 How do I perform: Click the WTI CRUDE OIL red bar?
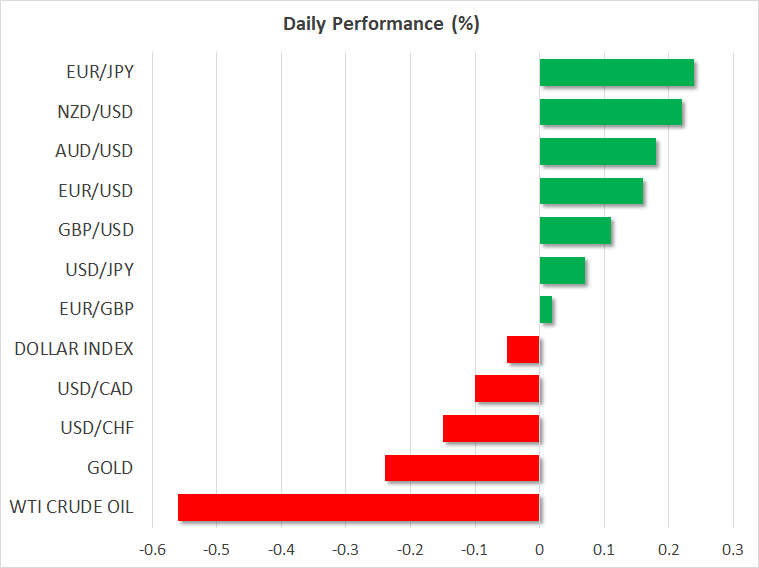[358, 508]
